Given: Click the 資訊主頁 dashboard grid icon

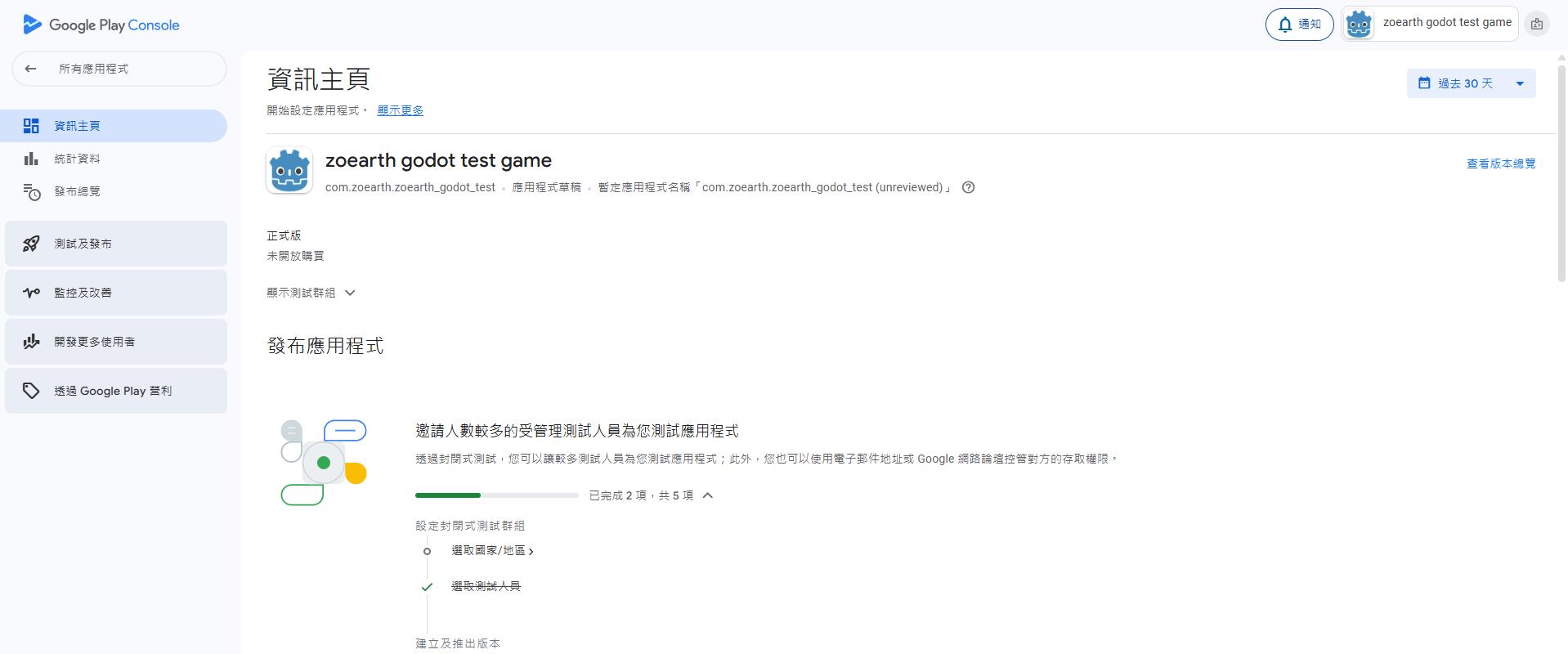Looking at the screenshot, I should (31, 126).
